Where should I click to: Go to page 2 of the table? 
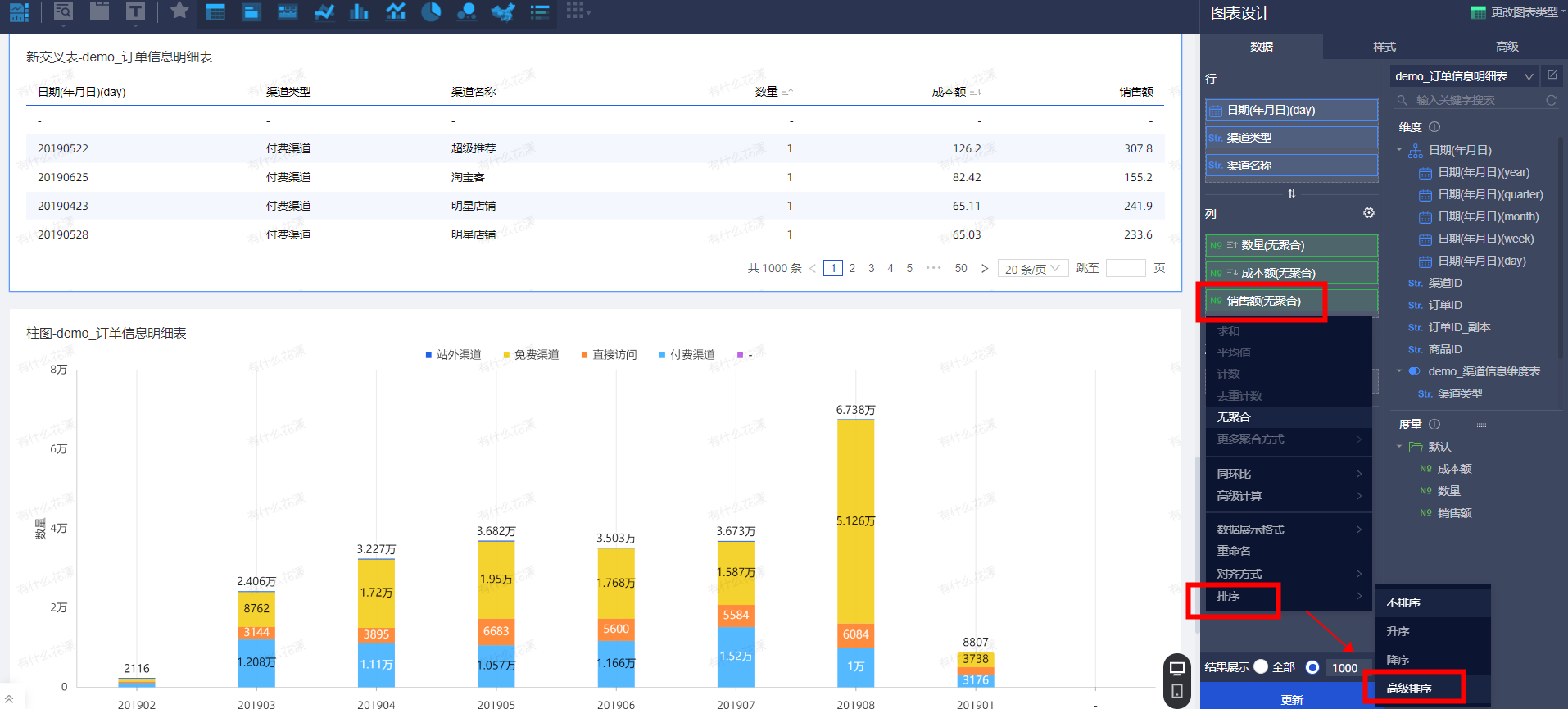[x=852, y=268]
